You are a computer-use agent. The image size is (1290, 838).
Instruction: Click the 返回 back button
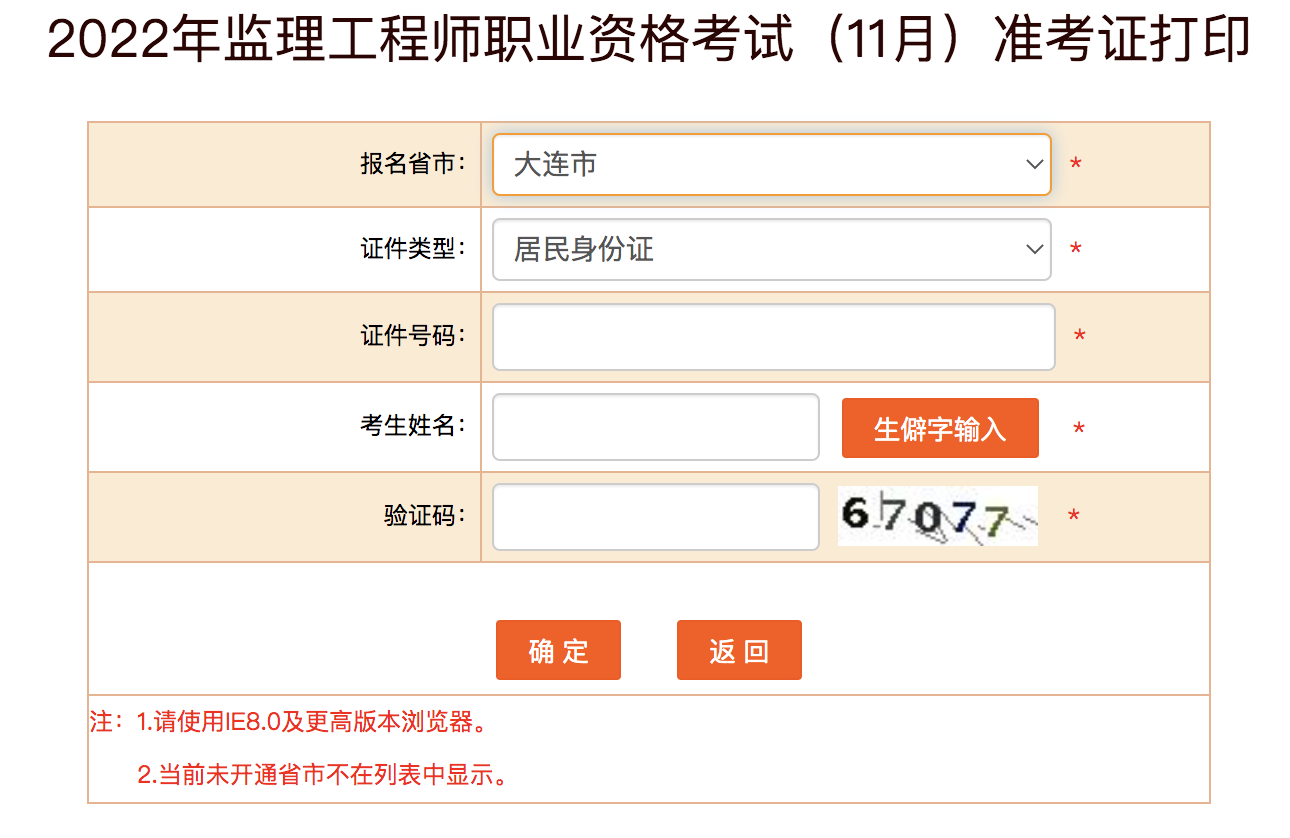(x=739, y=649)
